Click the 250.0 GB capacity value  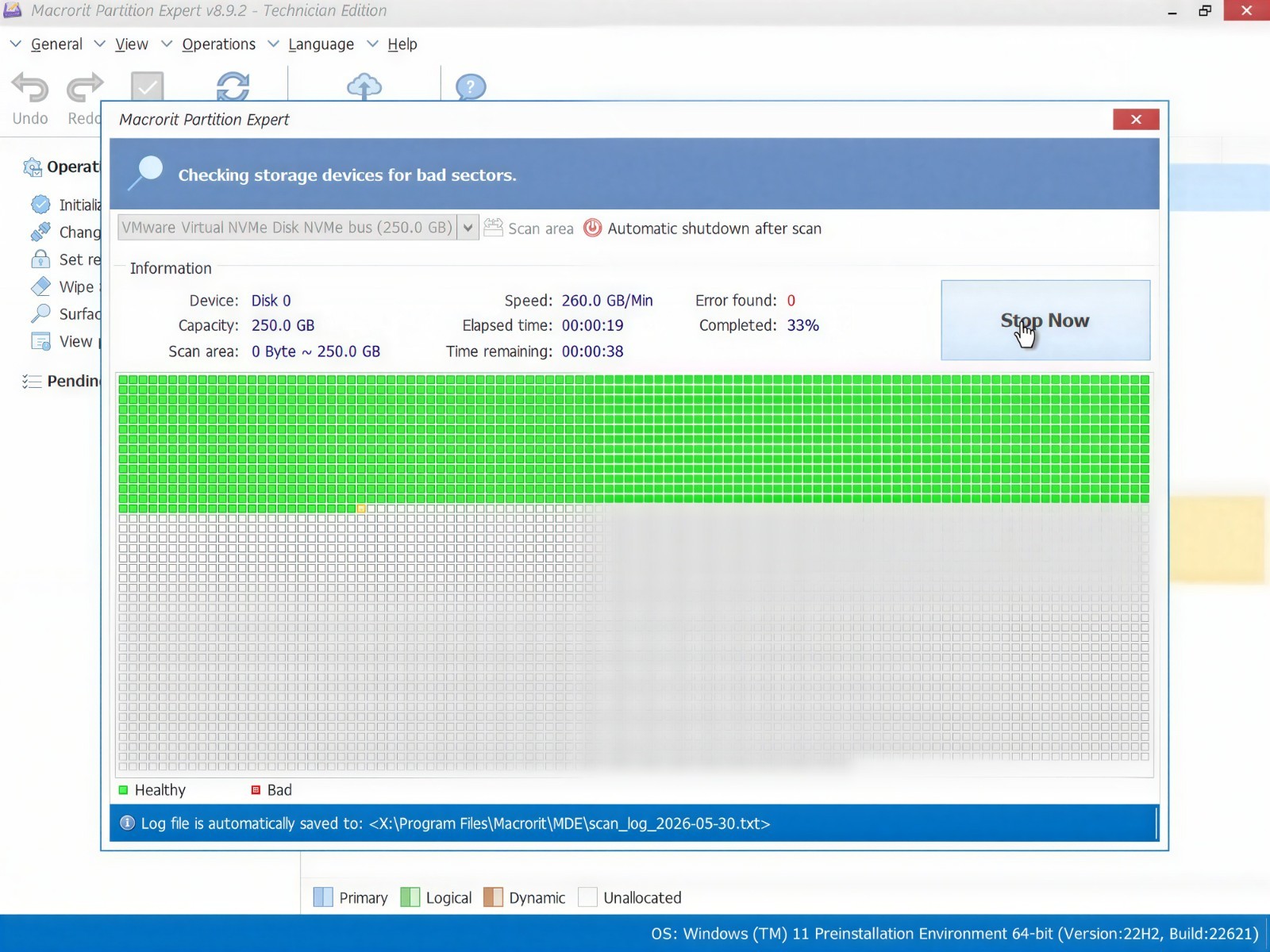283,325
